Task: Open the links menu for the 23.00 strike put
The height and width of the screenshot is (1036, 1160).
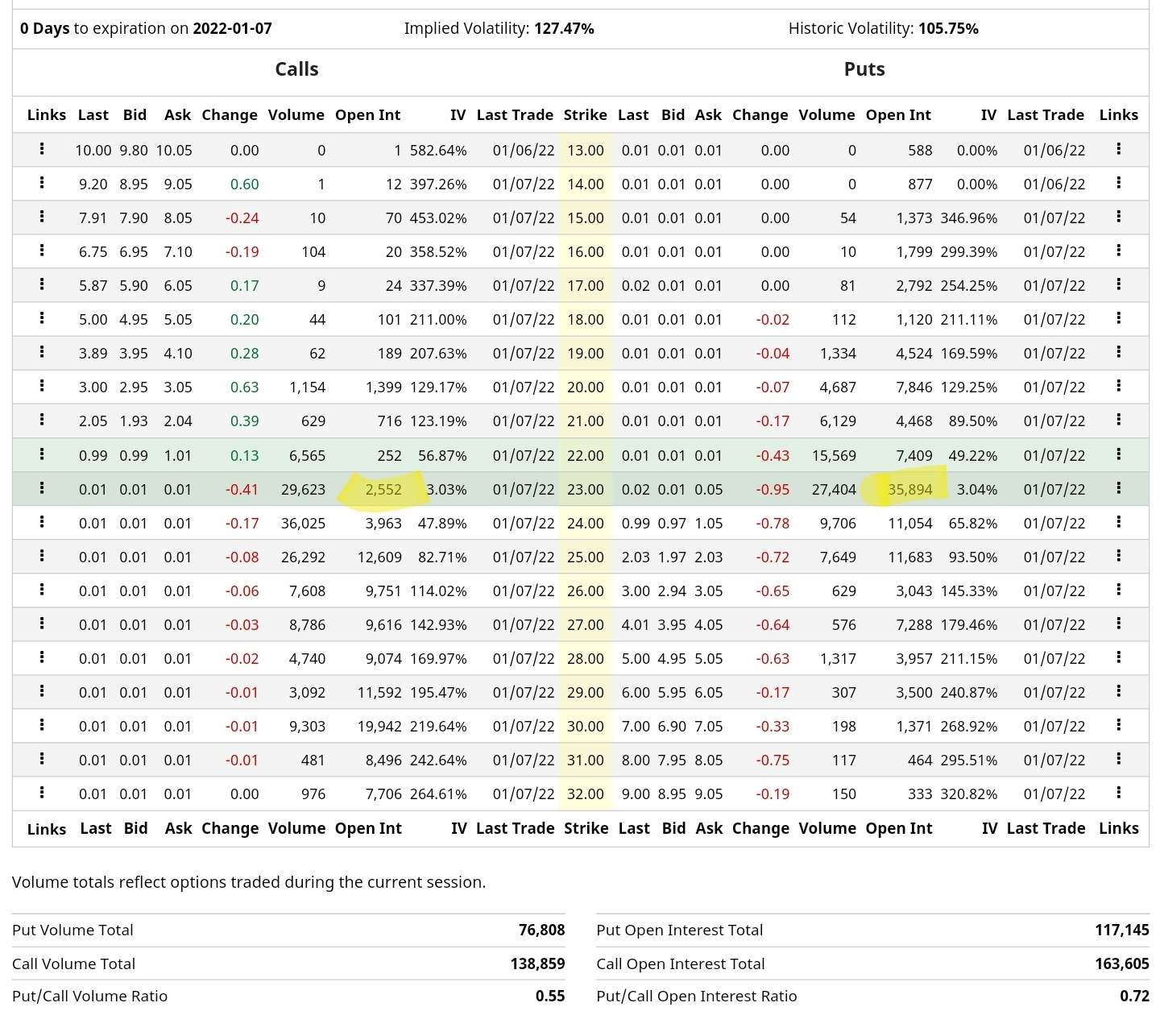Action: (x=1119, y=489)
